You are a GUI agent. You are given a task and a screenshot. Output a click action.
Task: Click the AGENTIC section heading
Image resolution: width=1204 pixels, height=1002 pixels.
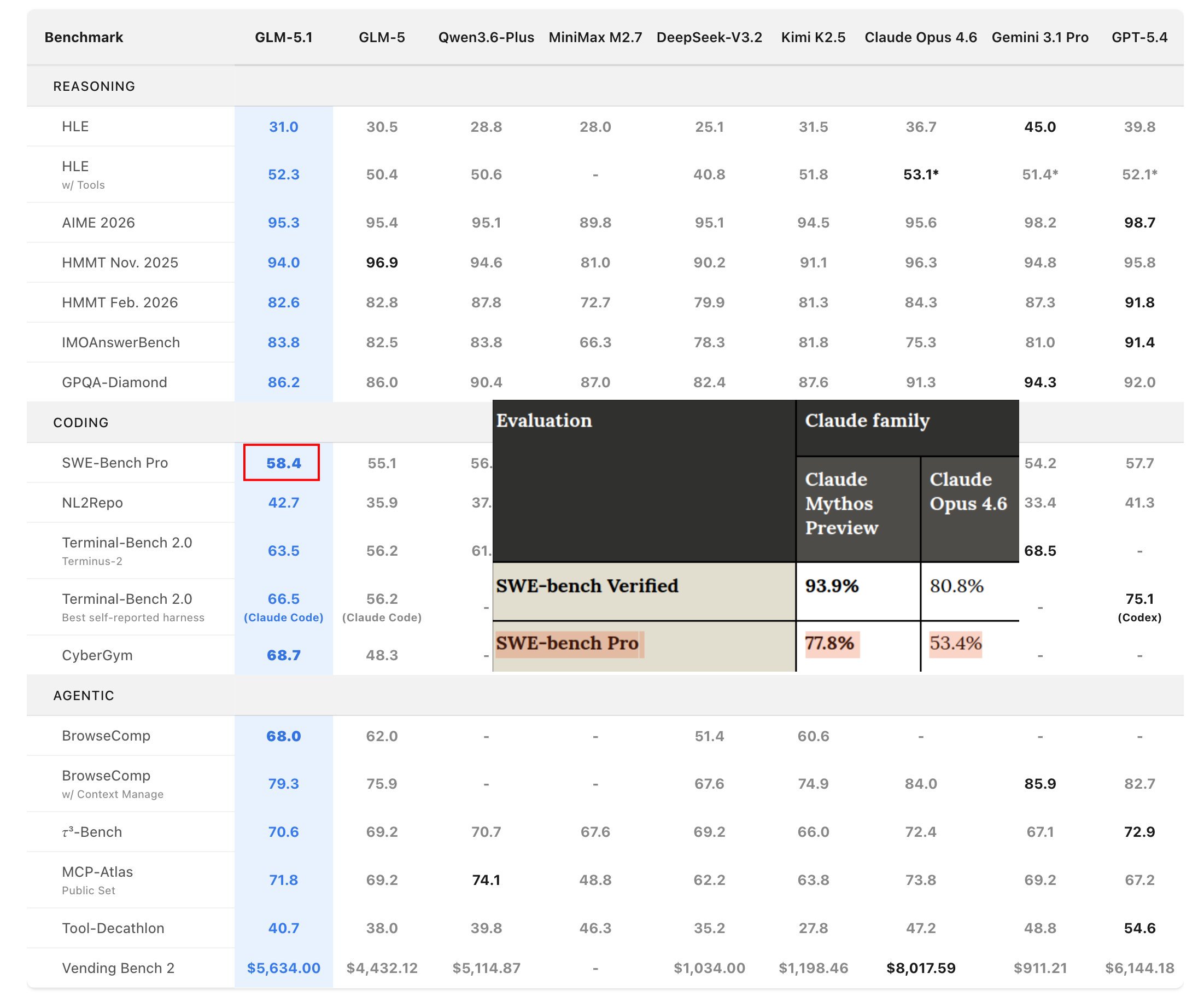[84, 696]
